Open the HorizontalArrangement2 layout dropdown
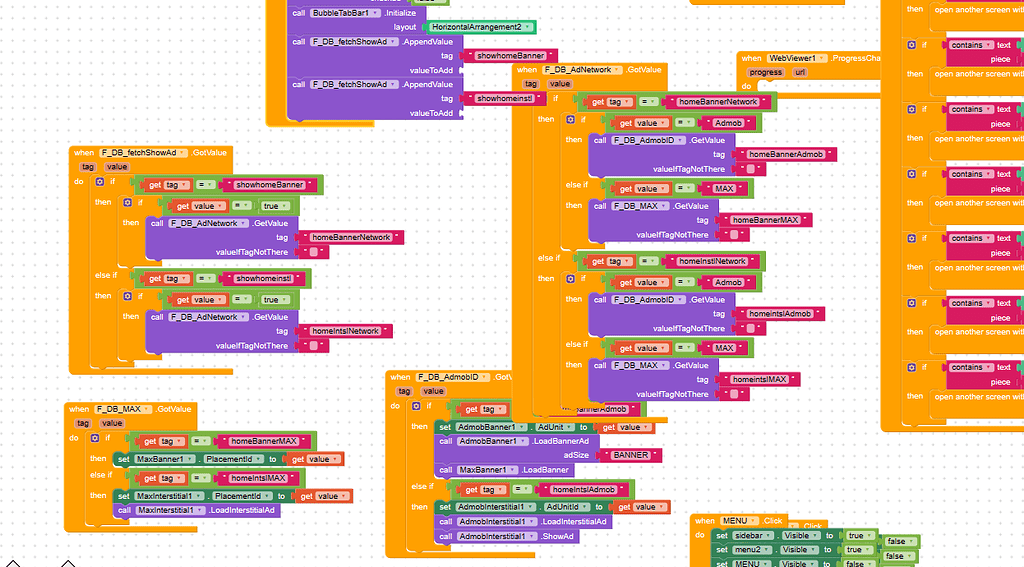 click(480, 27)
